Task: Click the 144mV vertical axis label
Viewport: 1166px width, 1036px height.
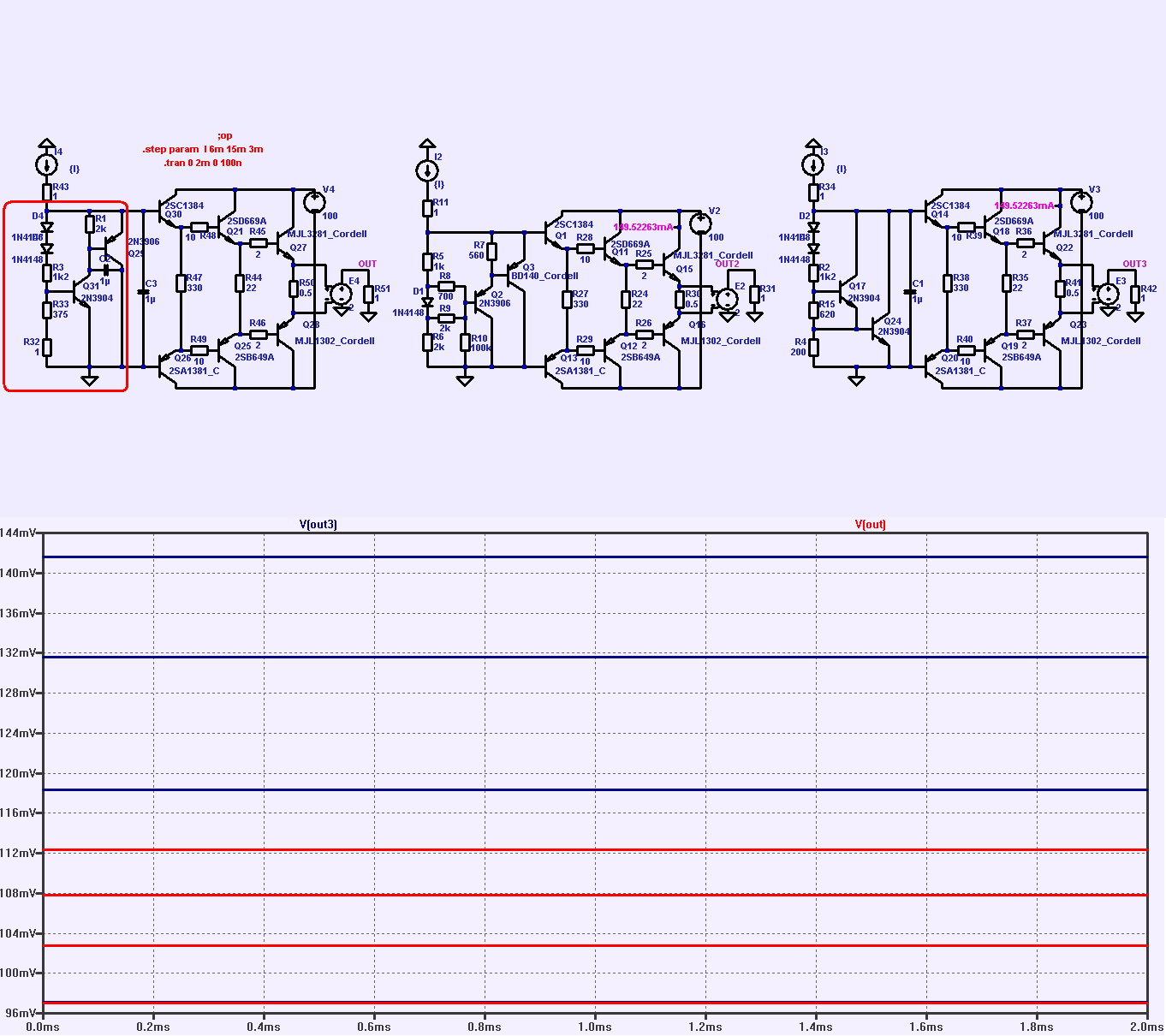Action: [18, 533]
